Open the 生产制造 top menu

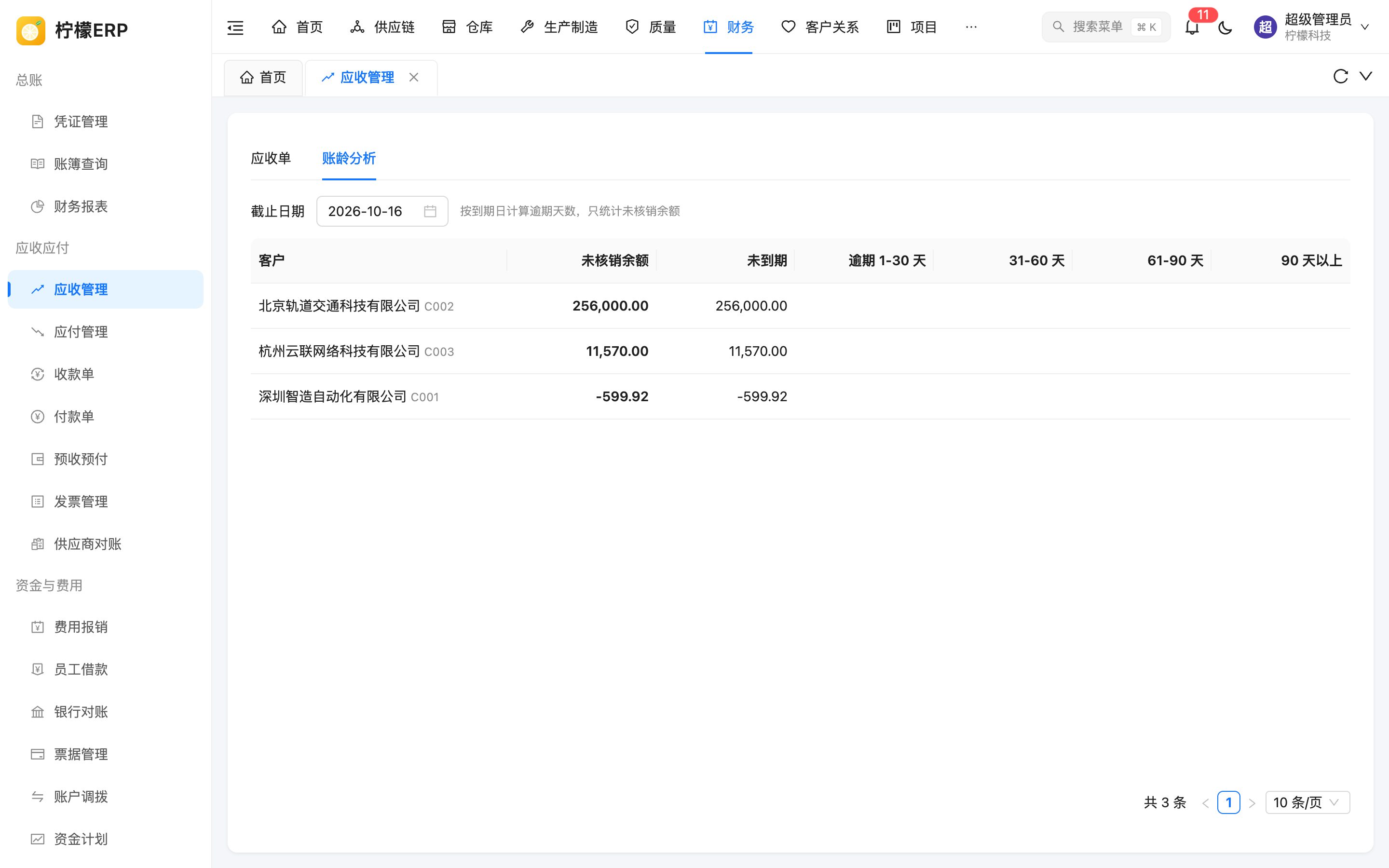pyautogui.click(x=559, y=27)
